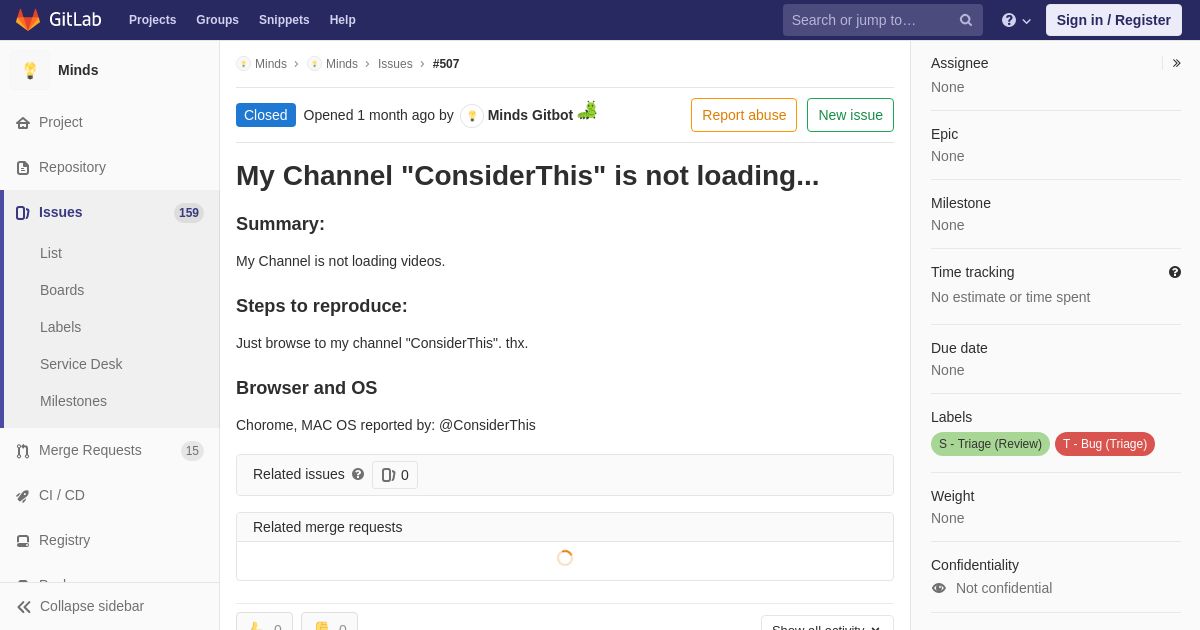Viewport: 1200px width, 630px height.
Task: Click the Merge Requests icon
Action: click(23, 451)
